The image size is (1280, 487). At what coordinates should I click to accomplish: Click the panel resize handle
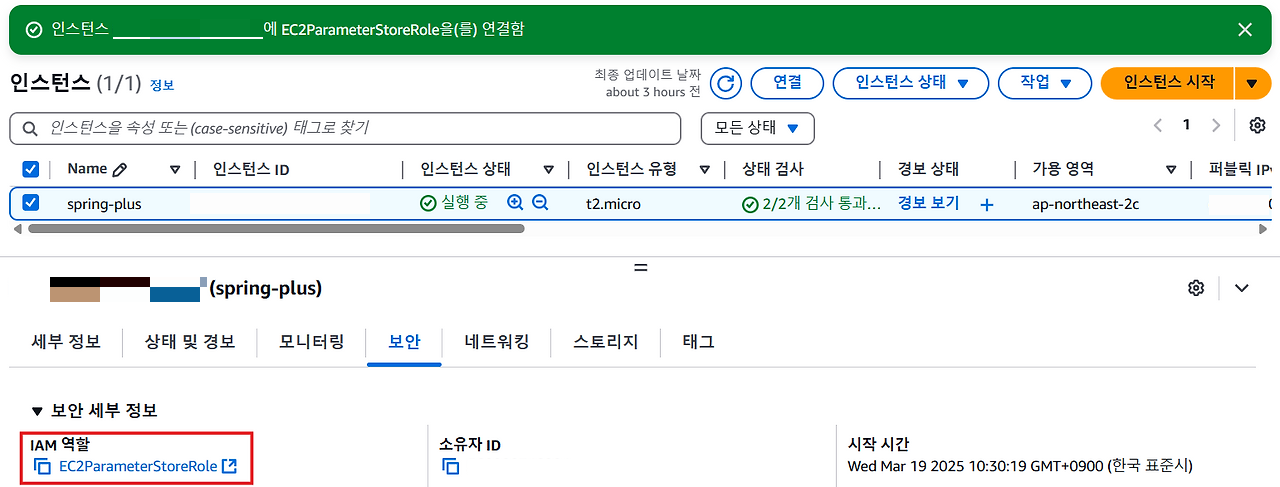coord(641,268)
